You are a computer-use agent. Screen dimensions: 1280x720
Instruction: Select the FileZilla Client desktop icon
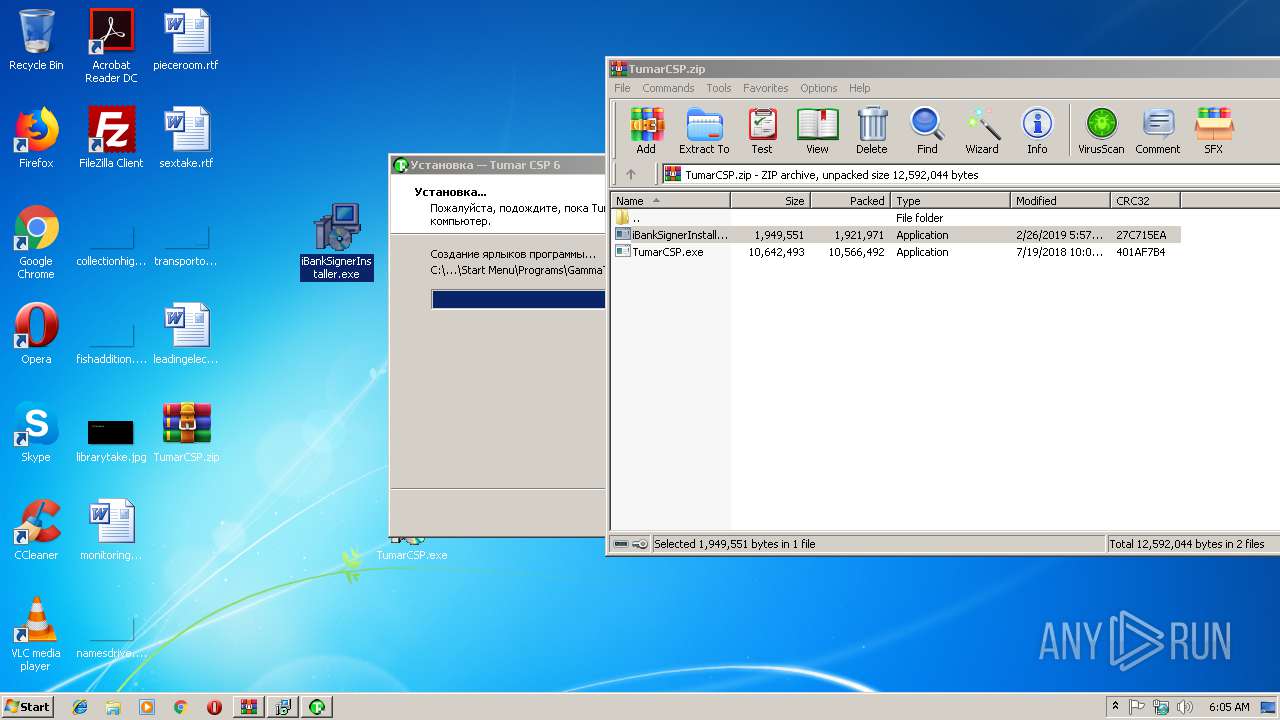pyautogui.click(x=111, y=138)
